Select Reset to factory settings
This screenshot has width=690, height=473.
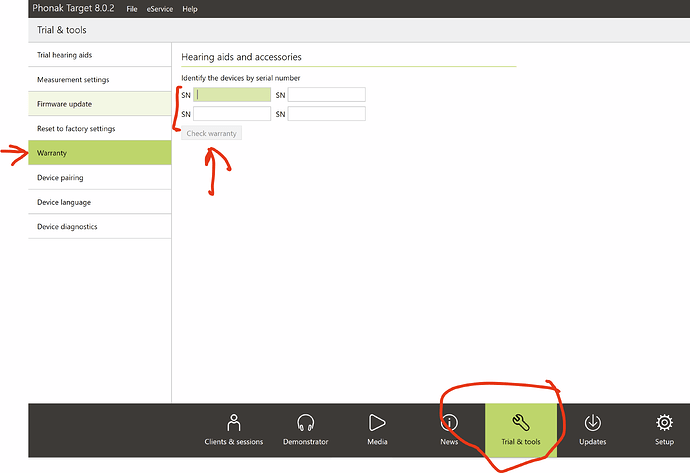[100, 128]
